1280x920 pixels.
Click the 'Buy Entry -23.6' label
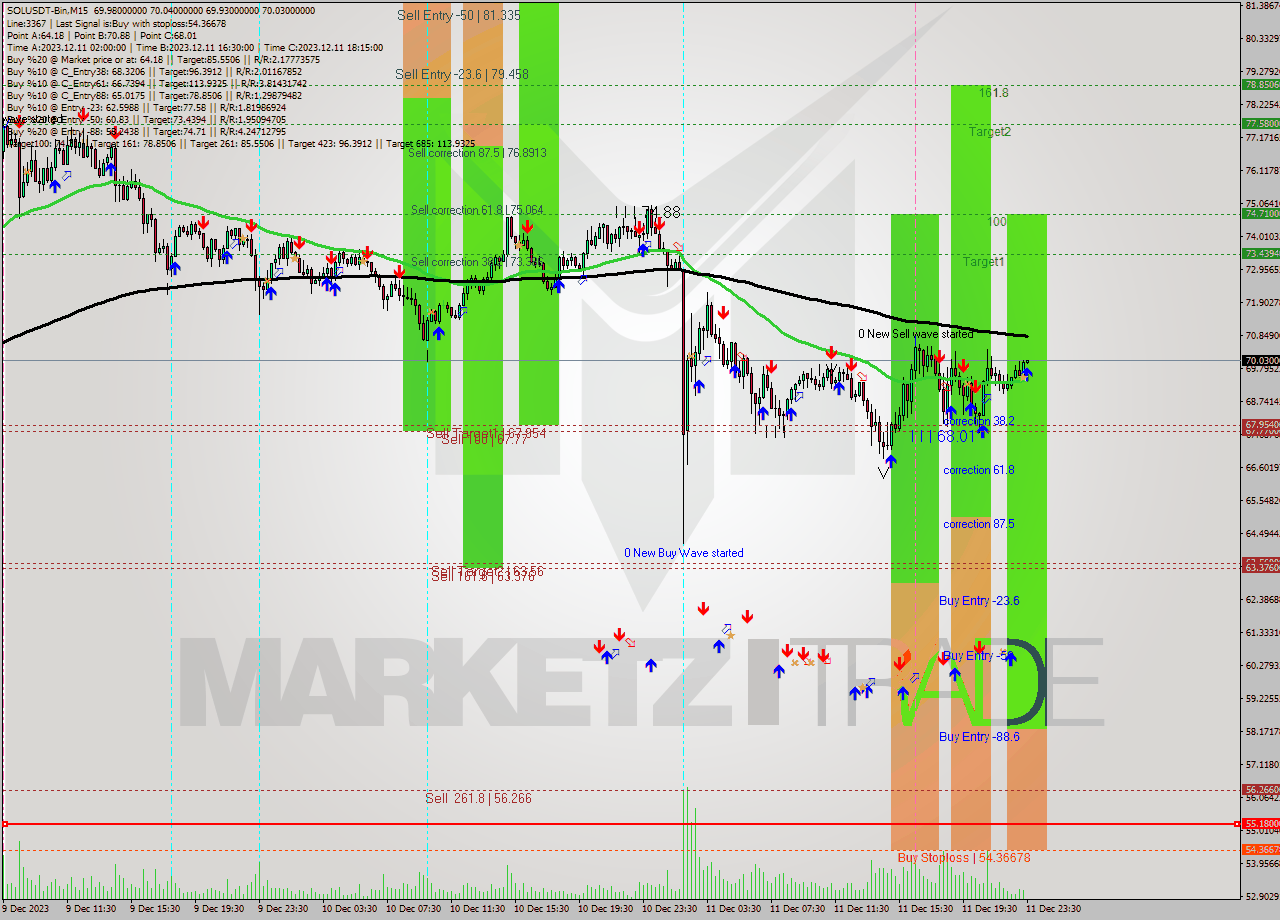[979, 601]
